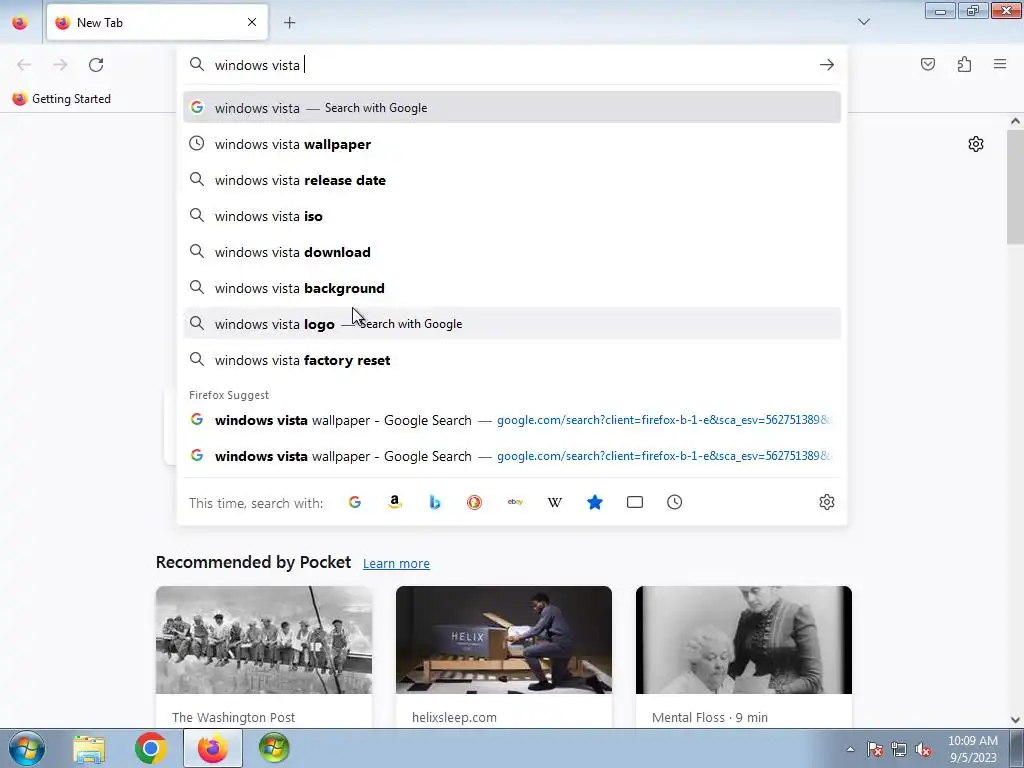Open search settings gear in dropdown

coord(827,502)
